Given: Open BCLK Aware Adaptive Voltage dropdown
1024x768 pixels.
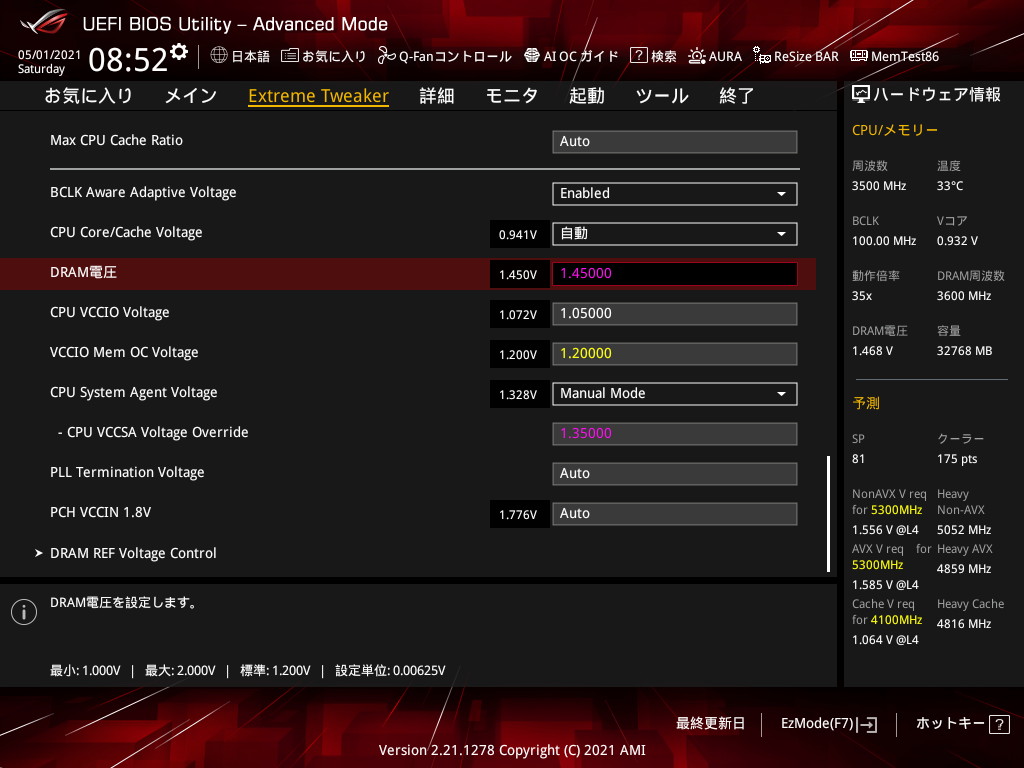Looking at the screenshot, I should [x=675, y=194].
